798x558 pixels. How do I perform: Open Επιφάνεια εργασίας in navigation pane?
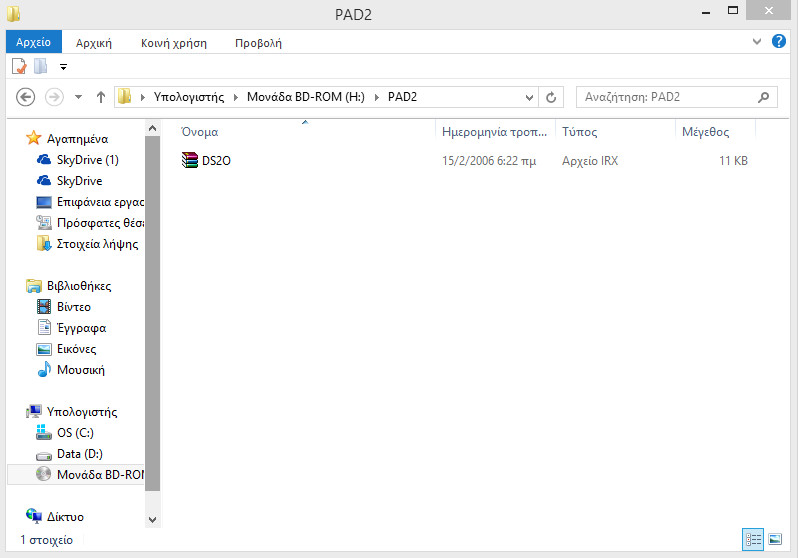click(100, 202)
